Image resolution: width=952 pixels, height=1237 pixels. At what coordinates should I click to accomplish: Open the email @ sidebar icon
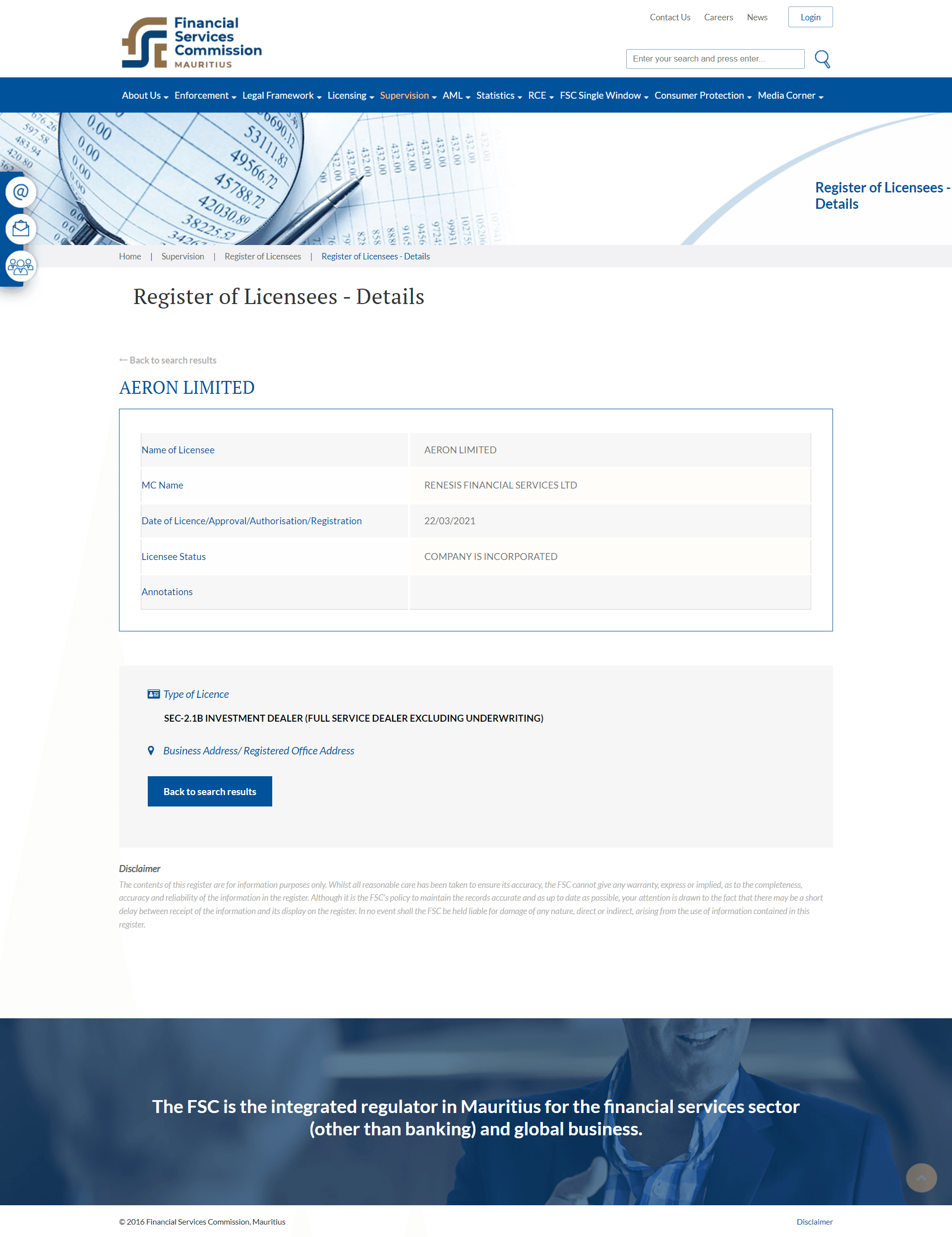[x=21, y=192]
